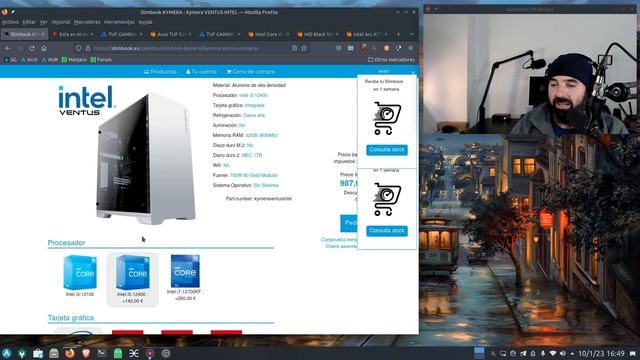Viewport: 640px width, 360px height.
Task: Select the Intel i3-12100 processor option
Action: click(80, 276)
